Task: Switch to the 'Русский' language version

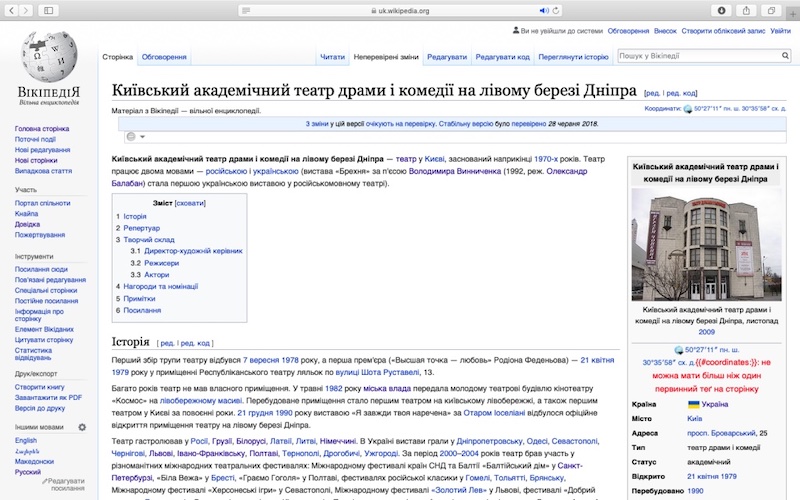Action: pos(28,472)
